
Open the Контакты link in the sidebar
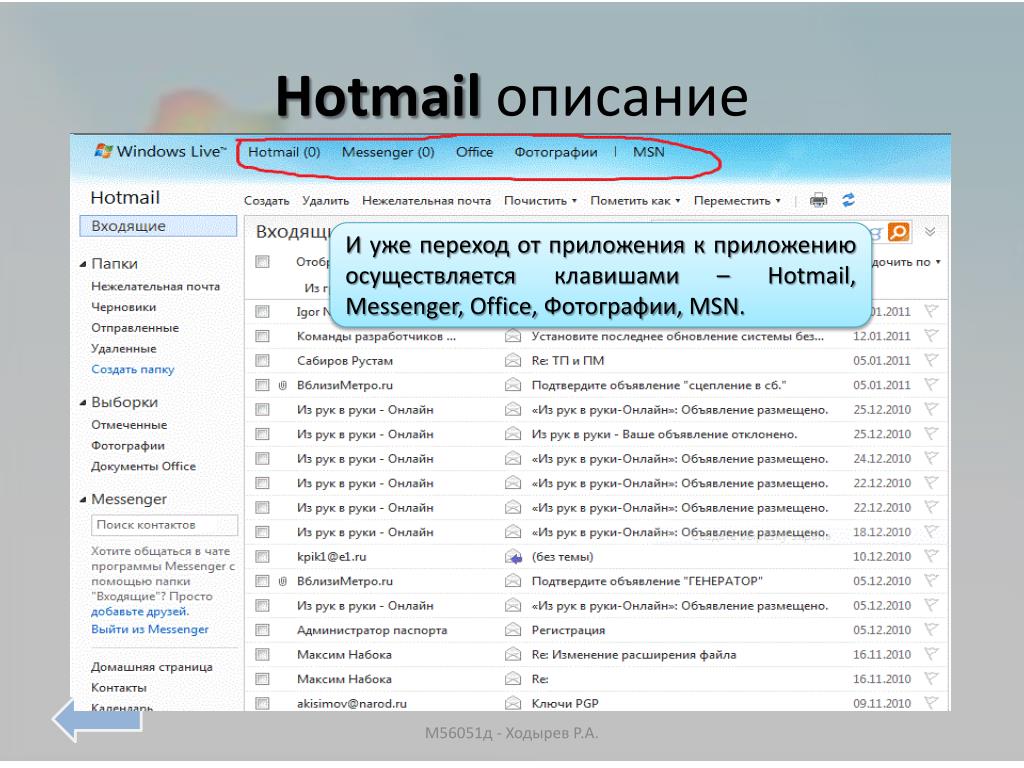click(x=119, y=688)
